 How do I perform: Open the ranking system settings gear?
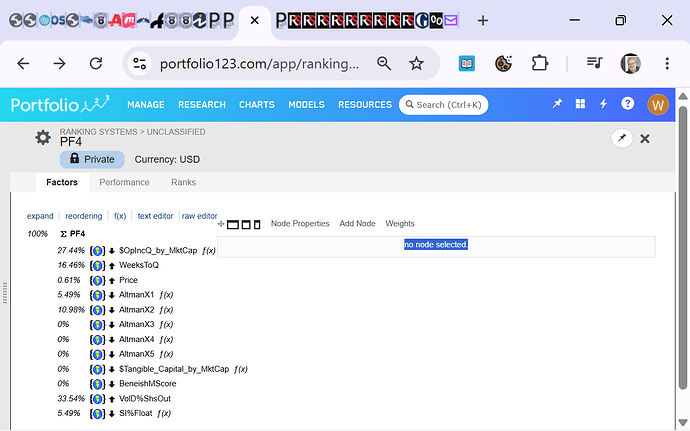click(x=43, y=138)
